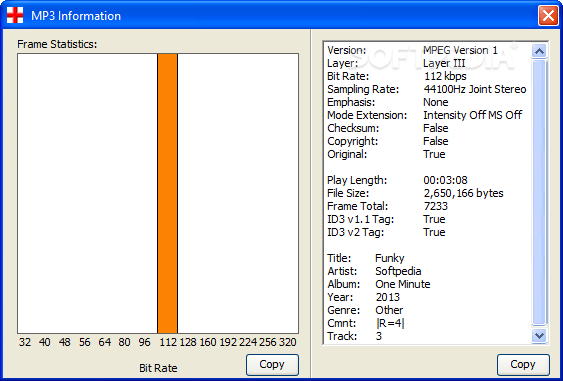Click the 'Frame Statistics:' label
This screenshot has height=381, width=563.
point(57,44)
